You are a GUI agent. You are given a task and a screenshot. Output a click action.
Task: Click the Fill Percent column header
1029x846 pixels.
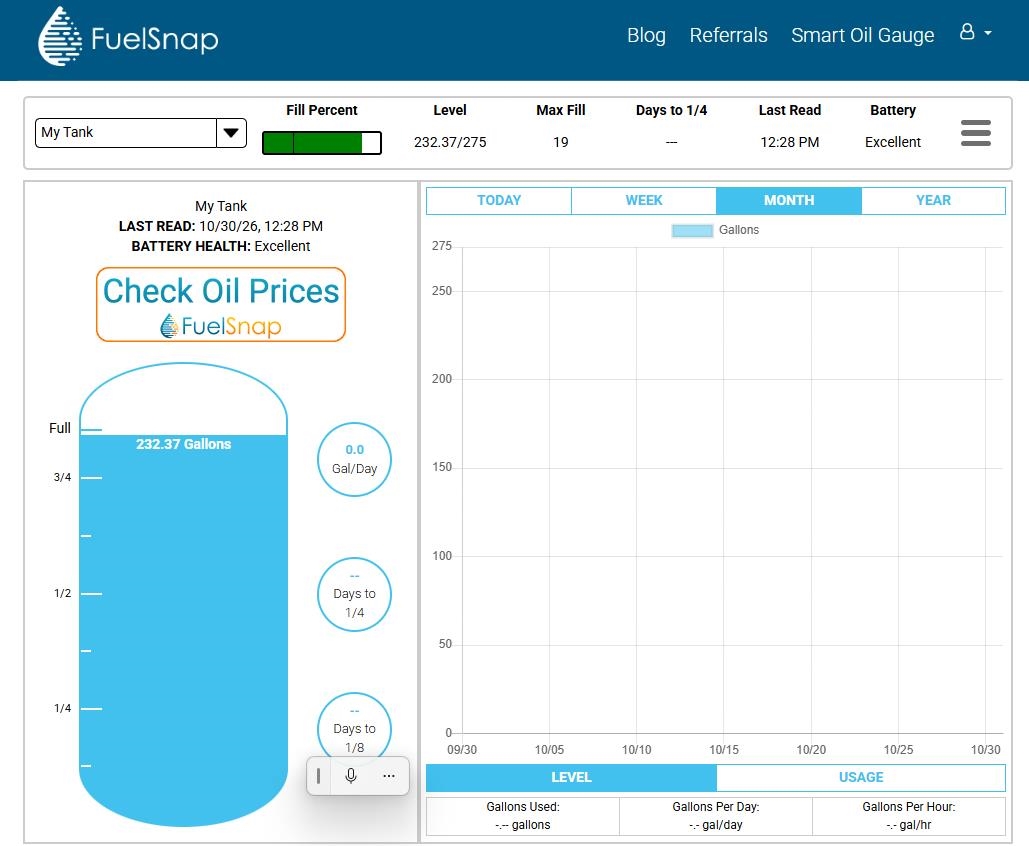point(322,110)
